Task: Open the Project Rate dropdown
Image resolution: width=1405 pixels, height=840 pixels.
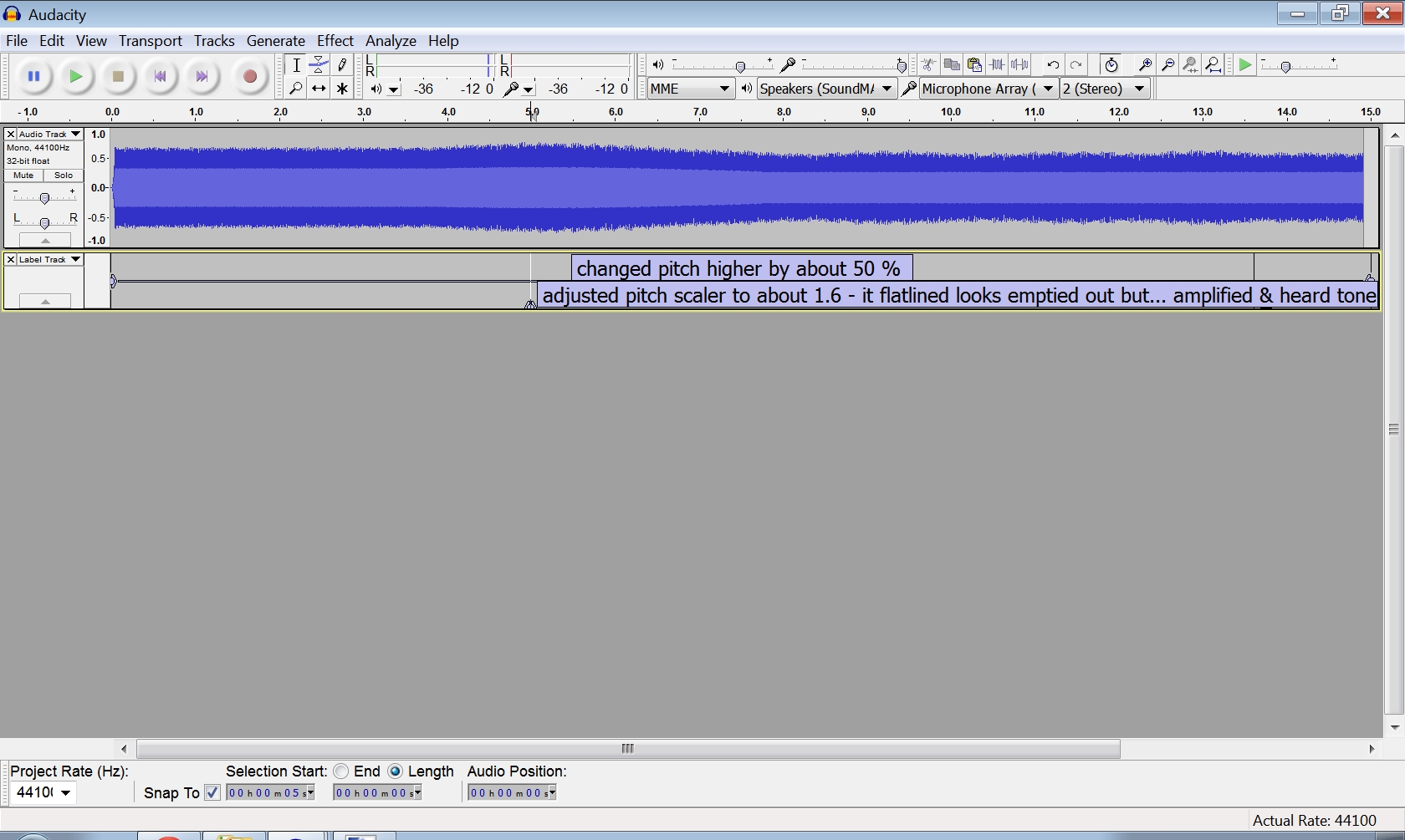Action: click(x=64, y=792)
